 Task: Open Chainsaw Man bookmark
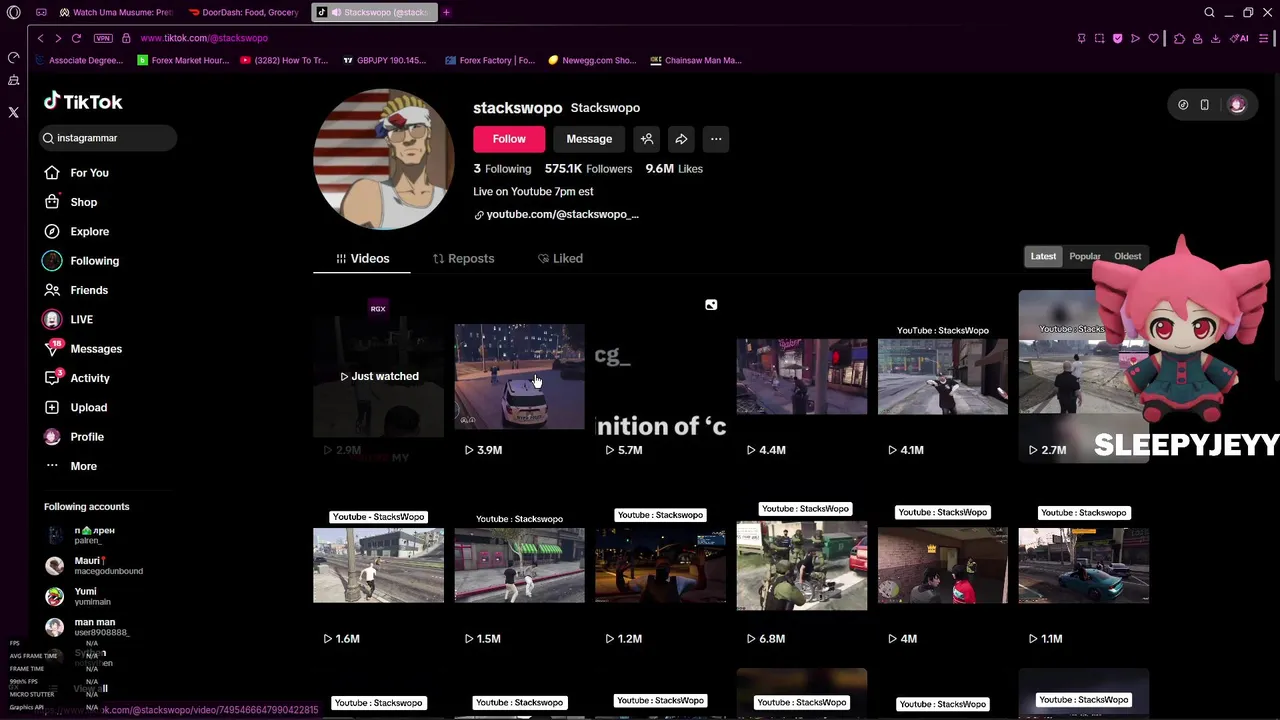tap(696, 60)
